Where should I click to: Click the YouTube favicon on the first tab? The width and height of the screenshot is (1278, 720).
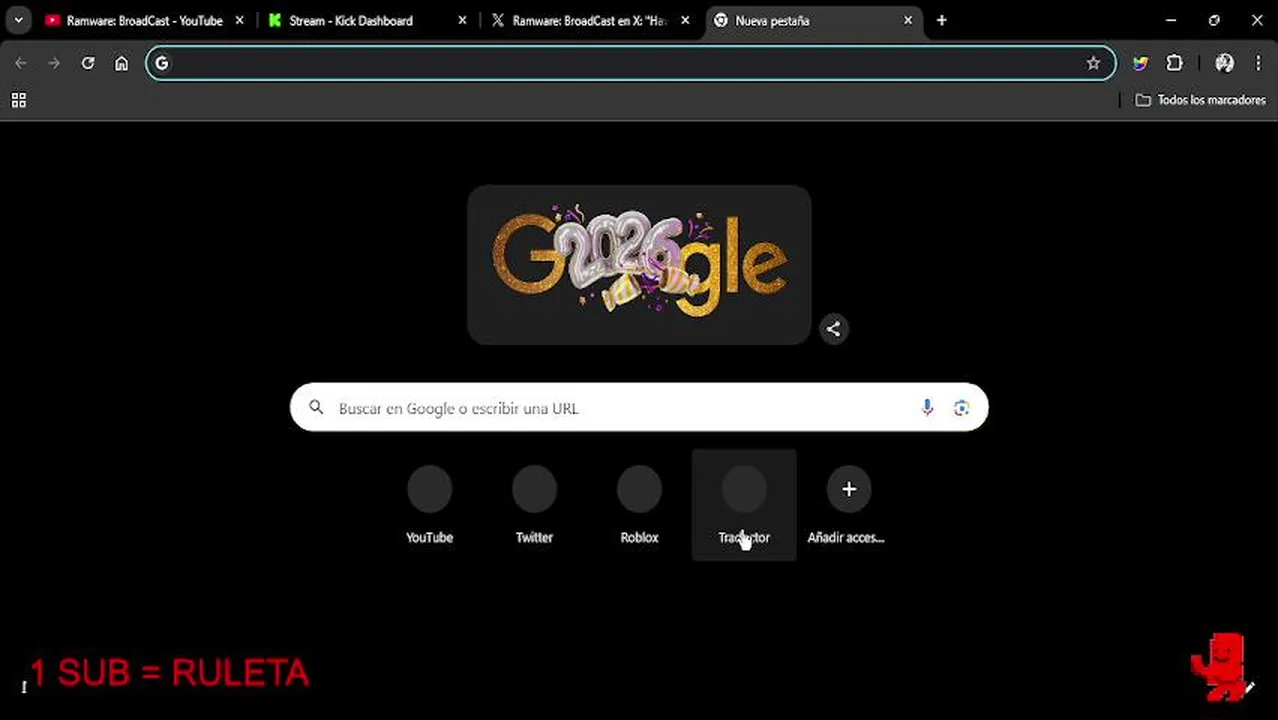[x=52, y=20]
